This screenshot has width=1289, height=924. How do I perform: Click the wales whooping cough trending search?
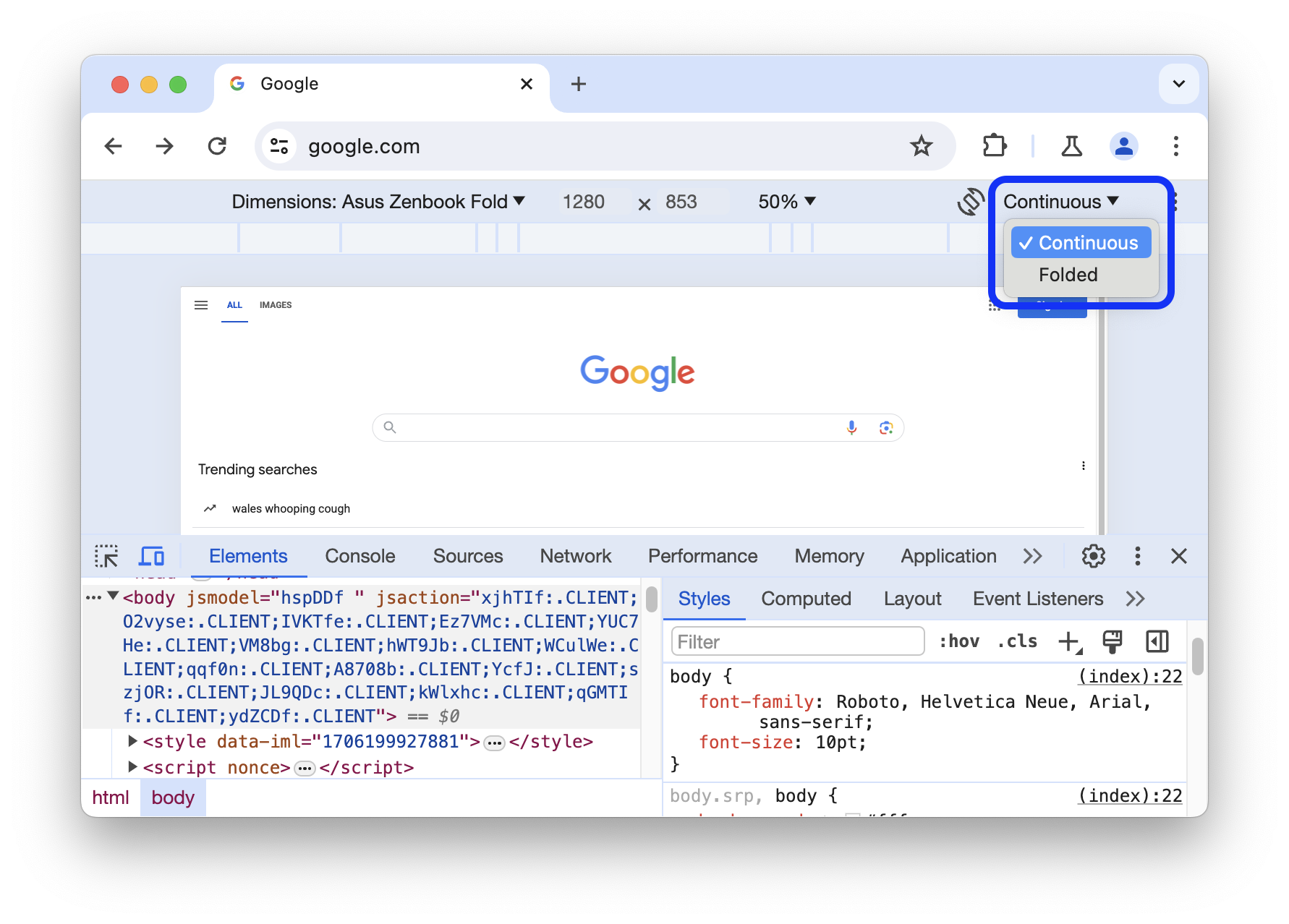(290, 508)
